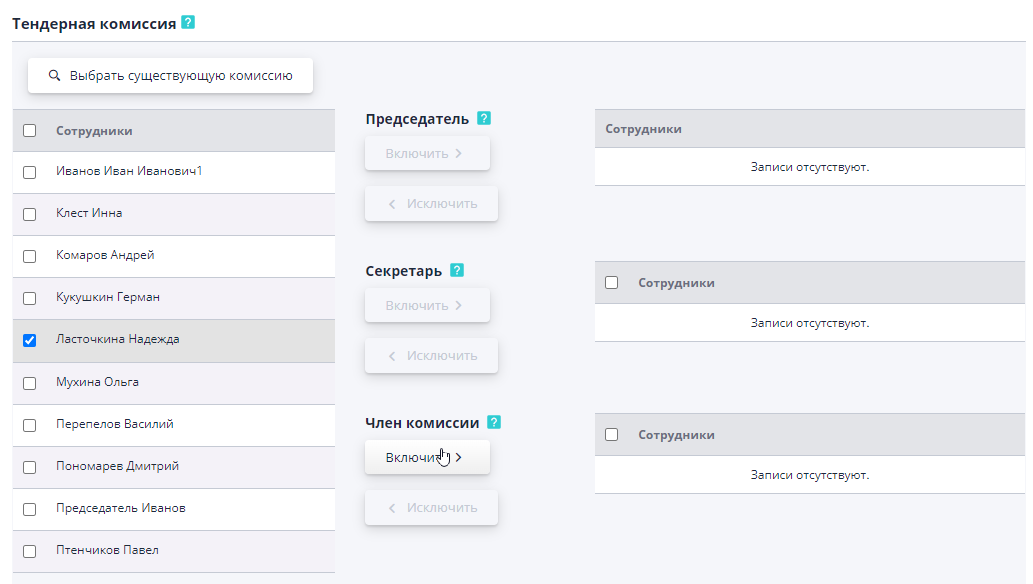Open the help icon beside Секретарь
The height and width of the screenshot is (584, 1033).
tap(457, 269)
